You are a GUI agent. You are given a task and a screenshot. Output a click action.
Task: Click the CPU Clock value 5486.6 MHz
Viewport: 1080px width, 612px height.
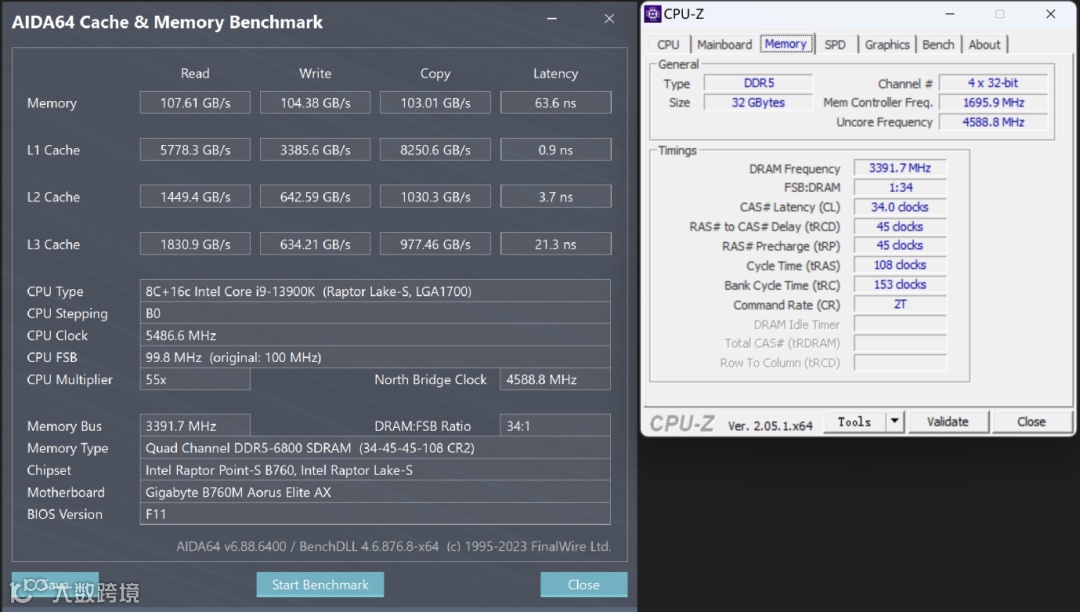tap(375, 335)
